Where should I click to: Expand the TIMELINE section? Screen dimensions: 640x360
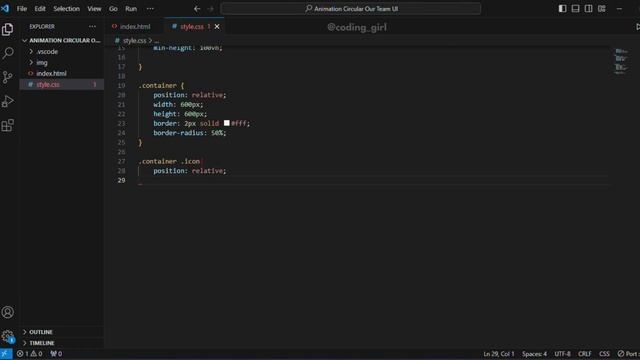61,343
